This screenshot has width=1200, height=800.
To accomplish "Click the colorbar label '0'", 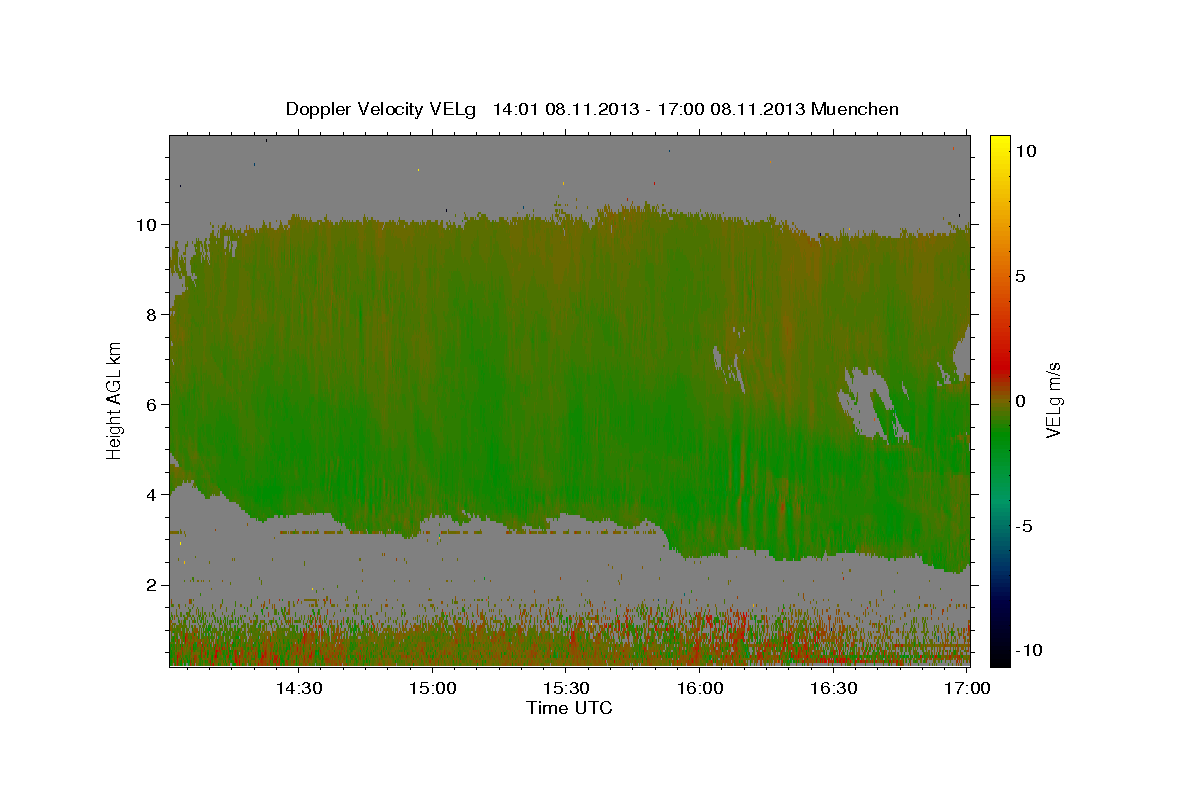I will pyautogui.click(x=1020, y=400).
